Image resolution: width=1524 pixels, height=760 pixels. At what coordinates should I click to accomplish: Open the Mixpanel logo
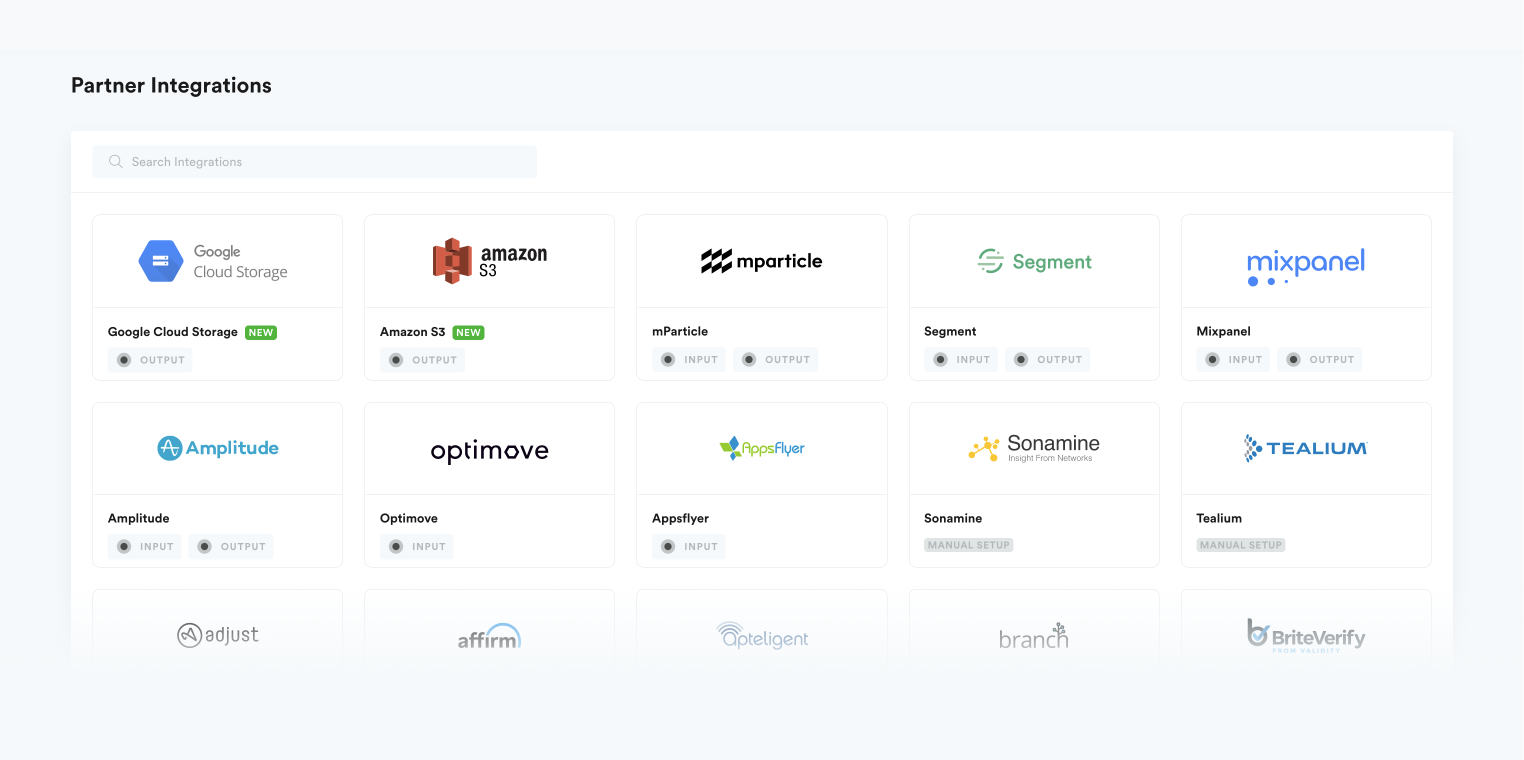click(x=1306, y=266)
